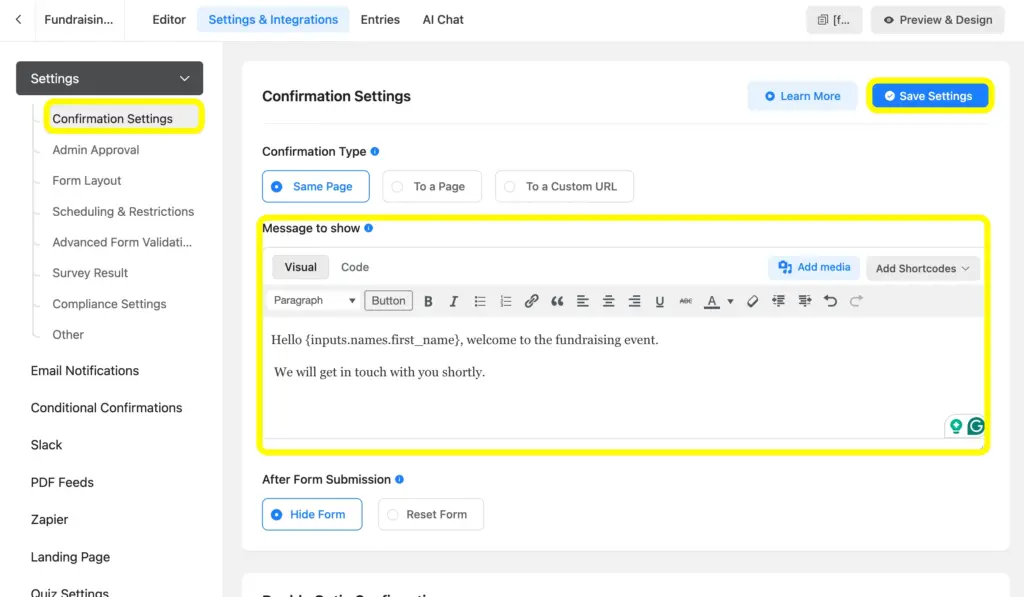Insert a link with the chain icon
The height and width of the screenshot is (597, 1024).
pyautogui.click(x=531, y=301)
